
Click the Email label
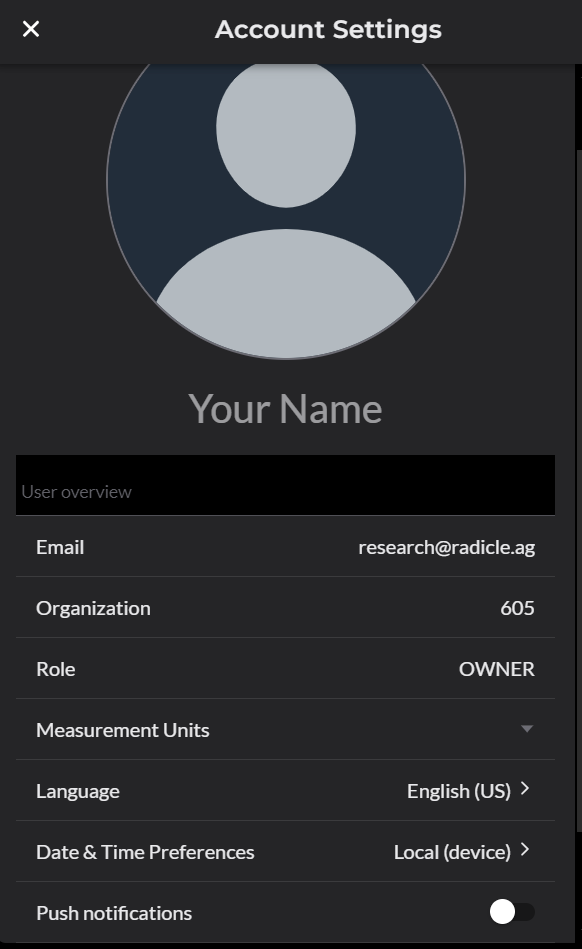60,547
